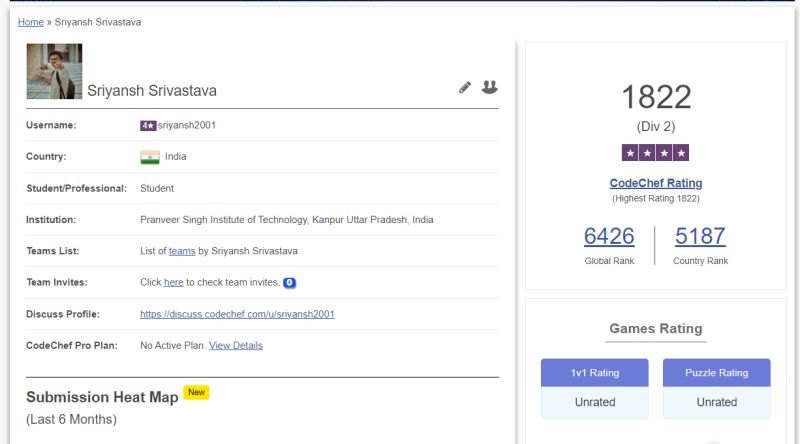The image size is (800, 444).
Task: Click Unrated under 1v1 Rating
Action: (595, 402)
